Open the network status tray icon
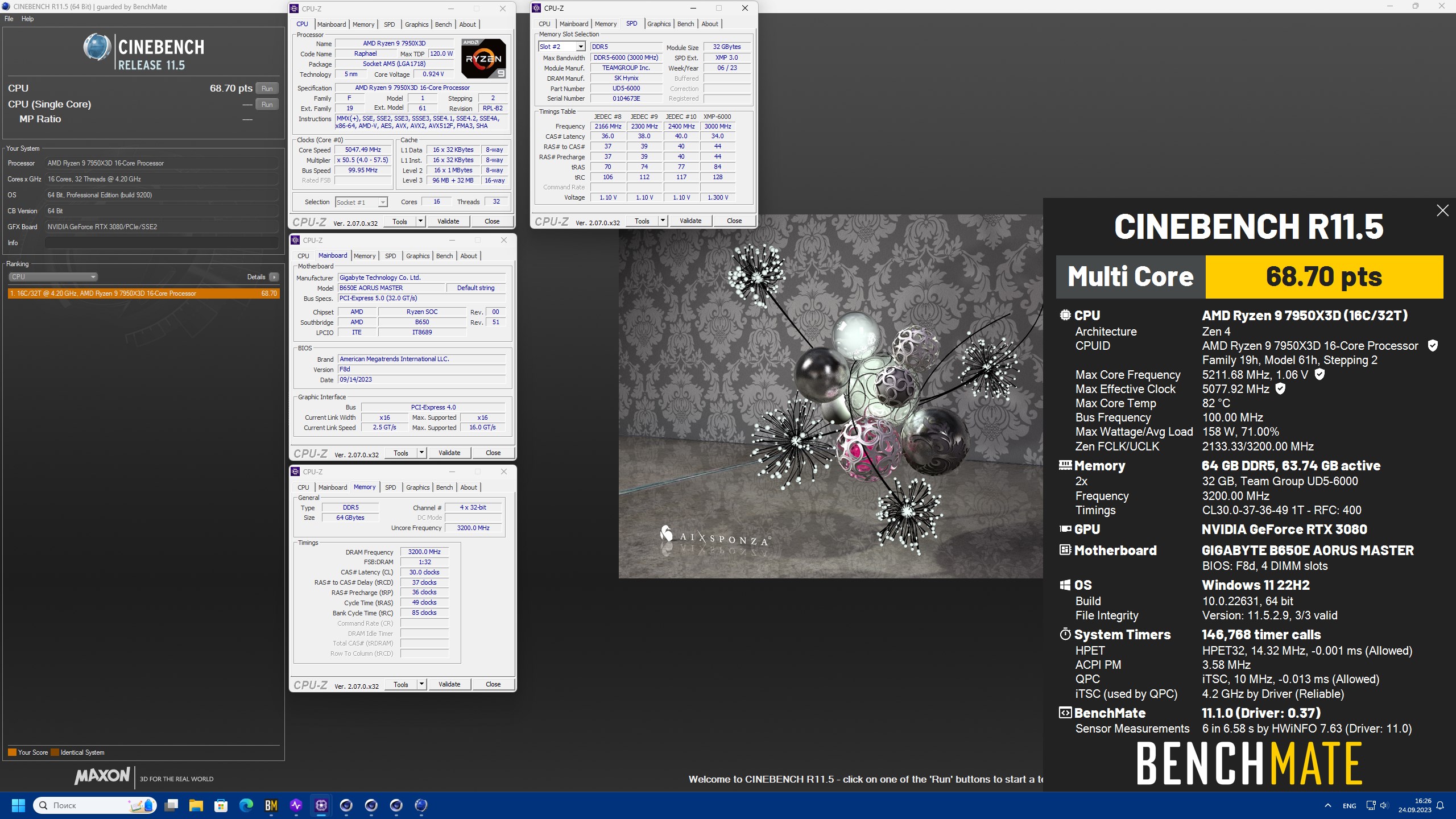The height and width of the screenshot is (819, 1456). 1371,805
